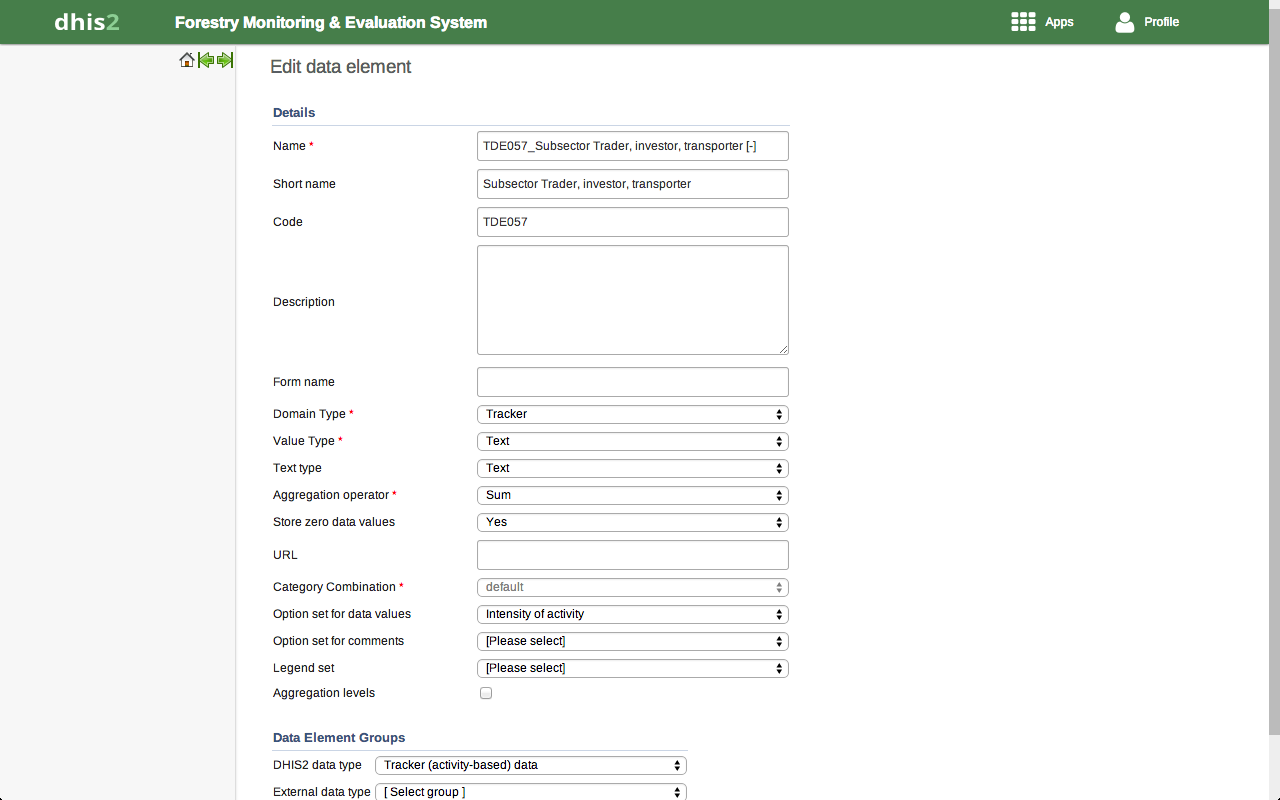Open the Domain Type dropdown

pyautogui.click(x=632, y=414)
